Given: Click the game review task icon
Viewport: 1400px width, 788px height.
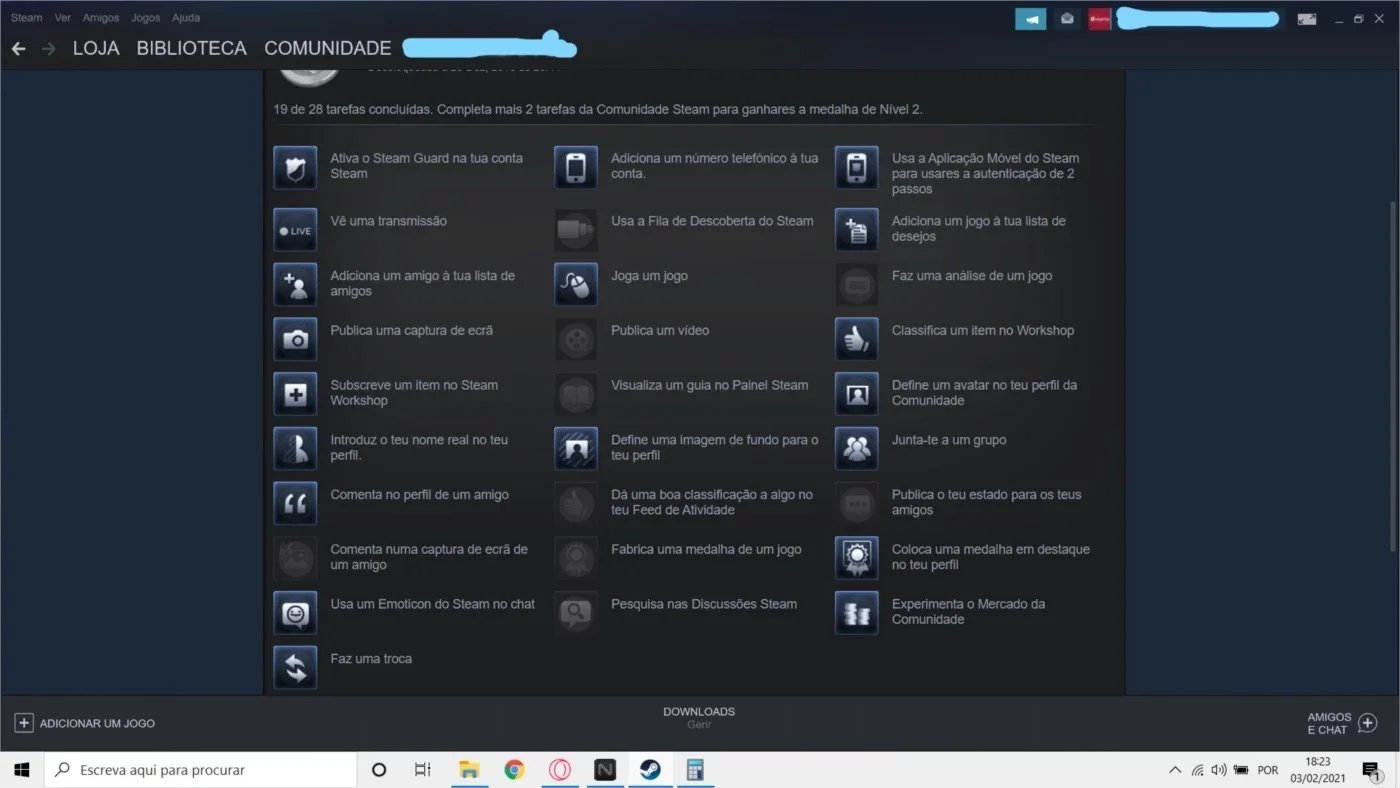Looking at the screenshot, I should 857,285.
